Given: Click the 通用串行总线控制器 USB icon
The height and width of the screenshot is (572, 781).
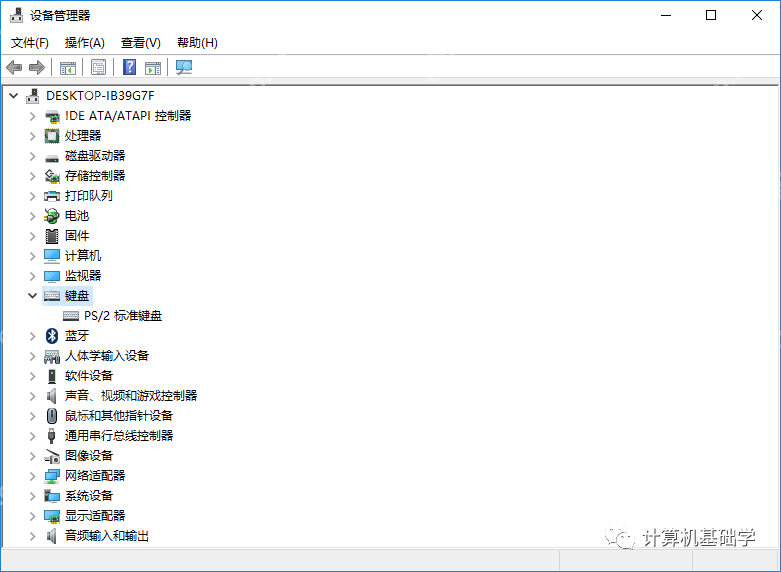Looking at the screenshot, I should pos(52,436).
